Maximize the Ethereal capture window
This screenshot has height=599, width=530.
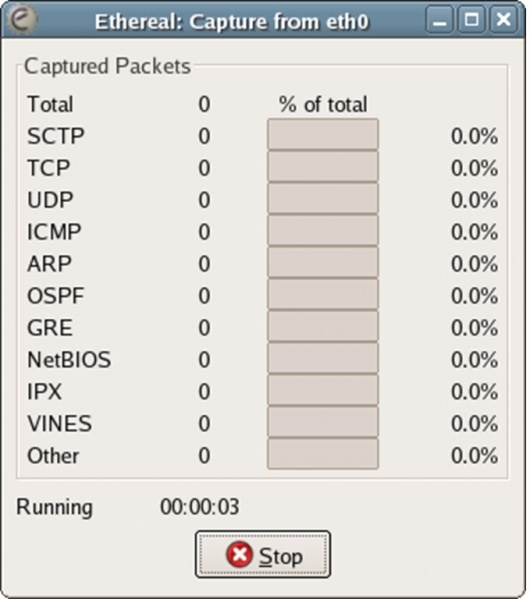[472, 19]
